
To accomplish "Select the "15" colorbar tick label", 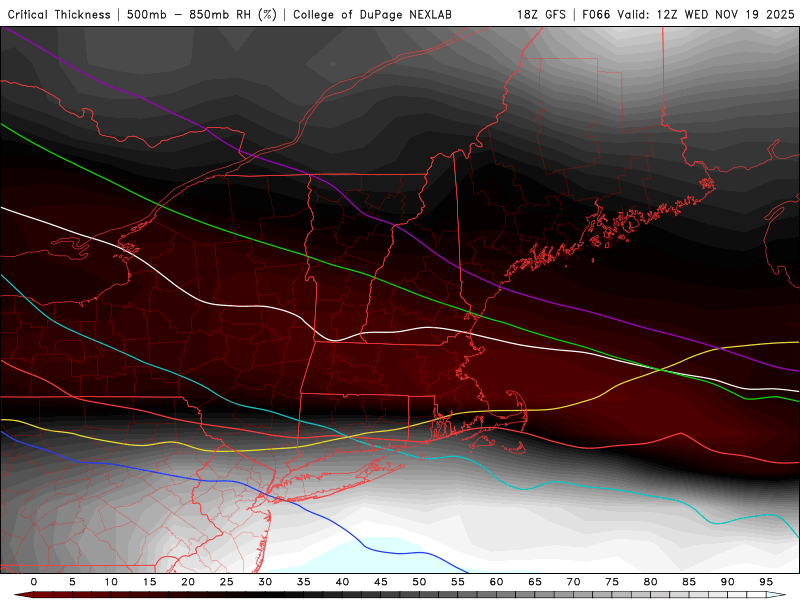I will click(149, 582).
